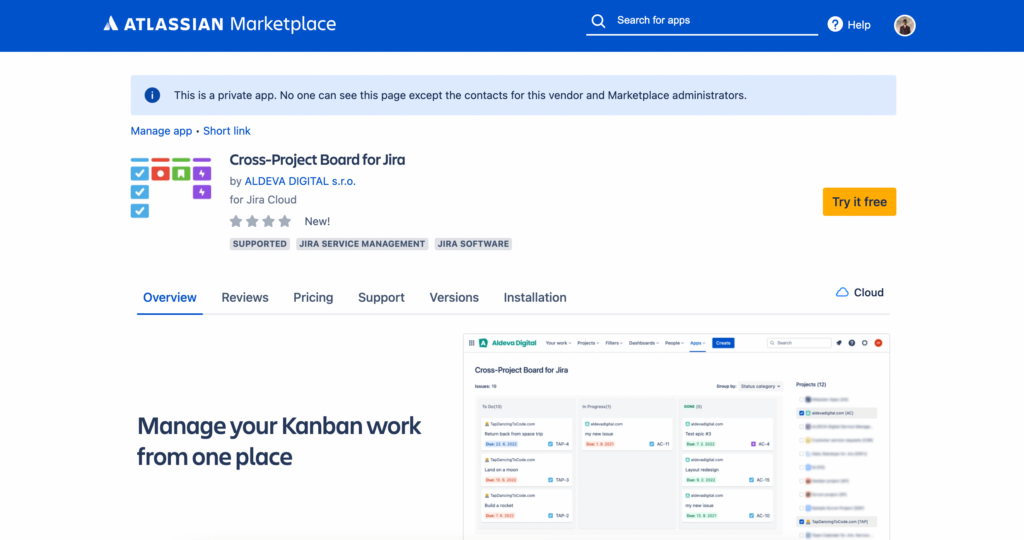Open ALDEVA DIGITAL s.r.o. vendor link
Screen dimensions: 1024x540
point(300,182)
